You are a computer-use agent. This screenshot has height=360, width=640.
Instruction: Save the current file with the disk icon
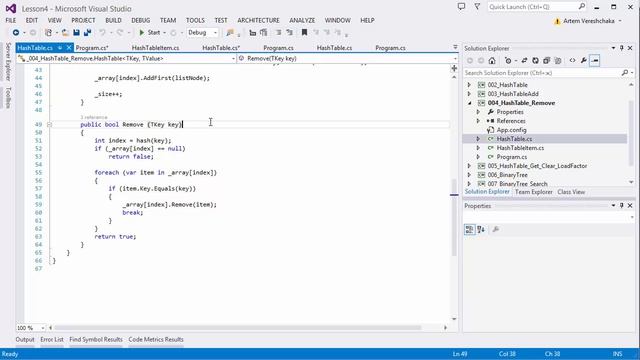76,33
